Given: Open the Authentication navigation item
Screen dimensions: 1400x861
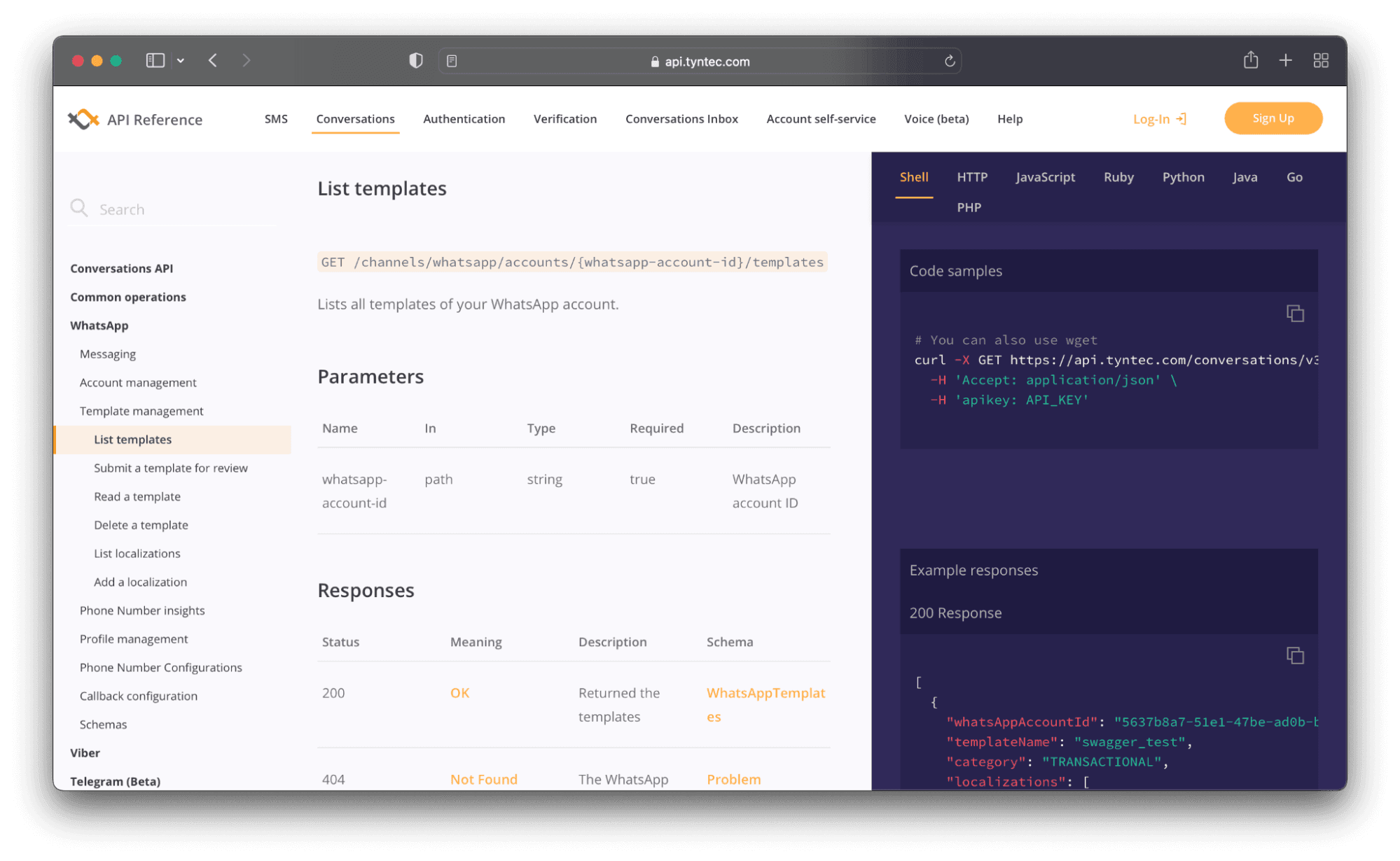Looking at the screenshot, I should pos(464,119).
